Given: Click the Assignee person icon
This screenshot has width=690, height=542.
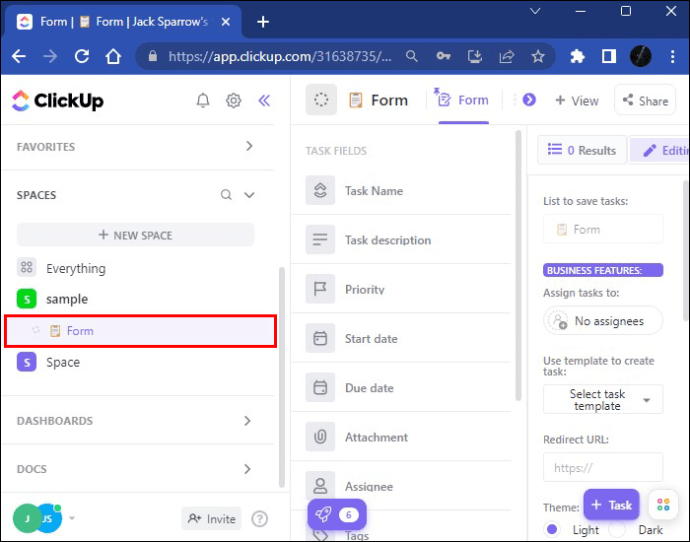Looking at the screenshot, I should [320, 486].
